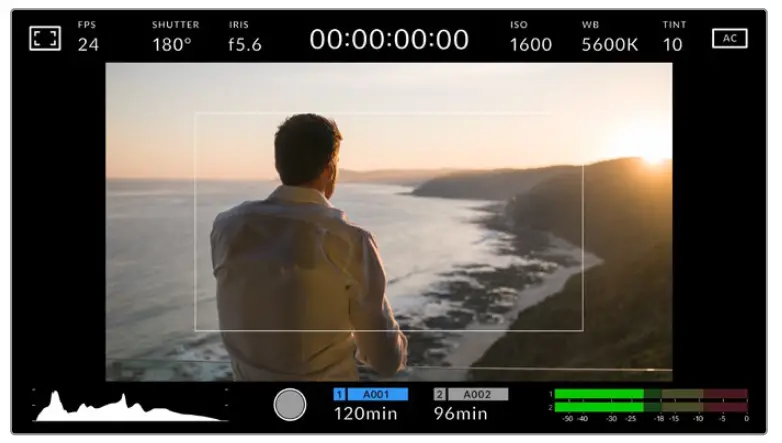Select storage card 2 labeled A002
This screenshot has height=443, width=782.
pos(471,395)
